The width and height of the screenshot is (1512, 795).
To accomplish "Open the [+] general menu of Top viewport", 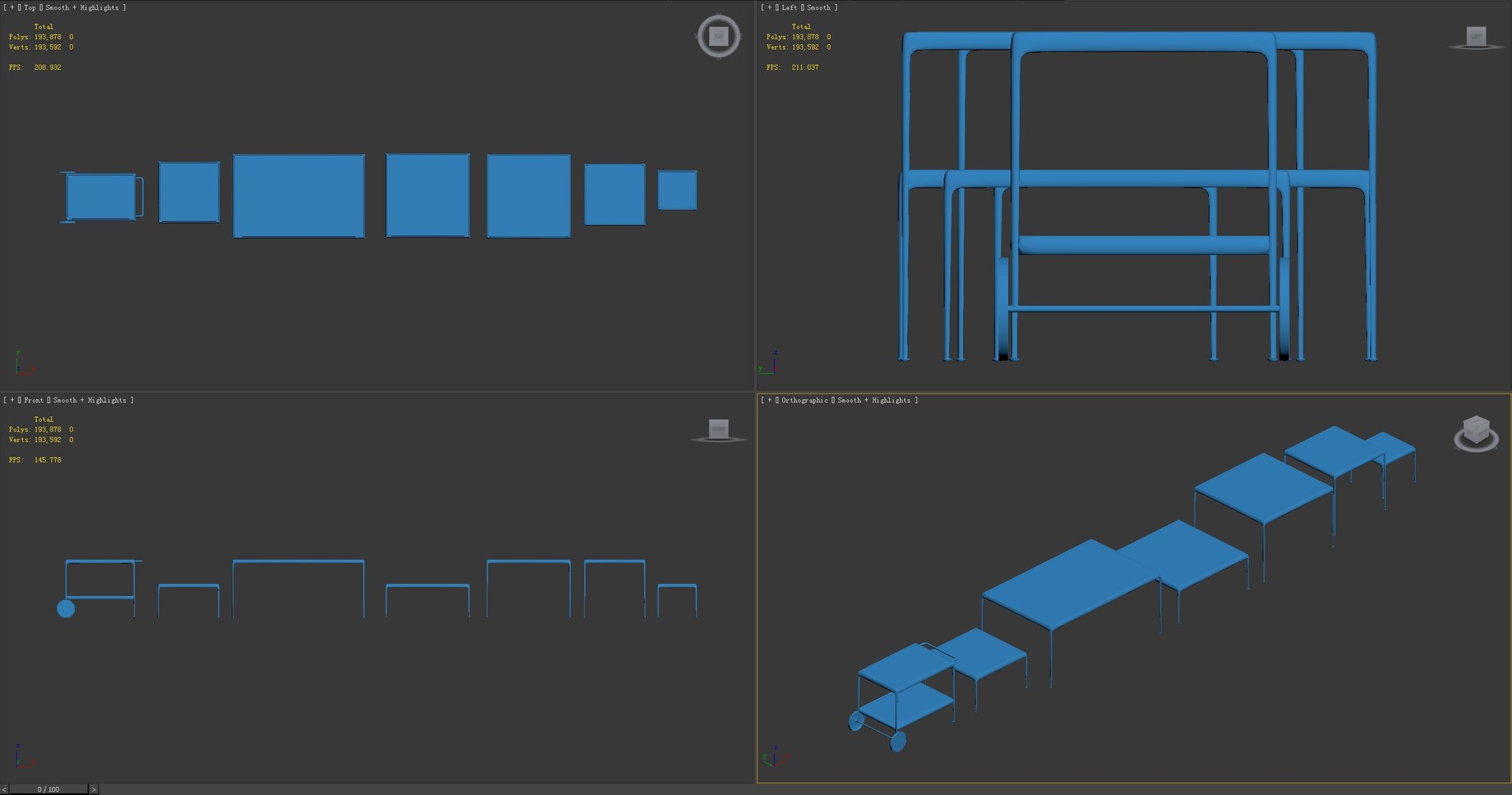I will coord(12,8).
